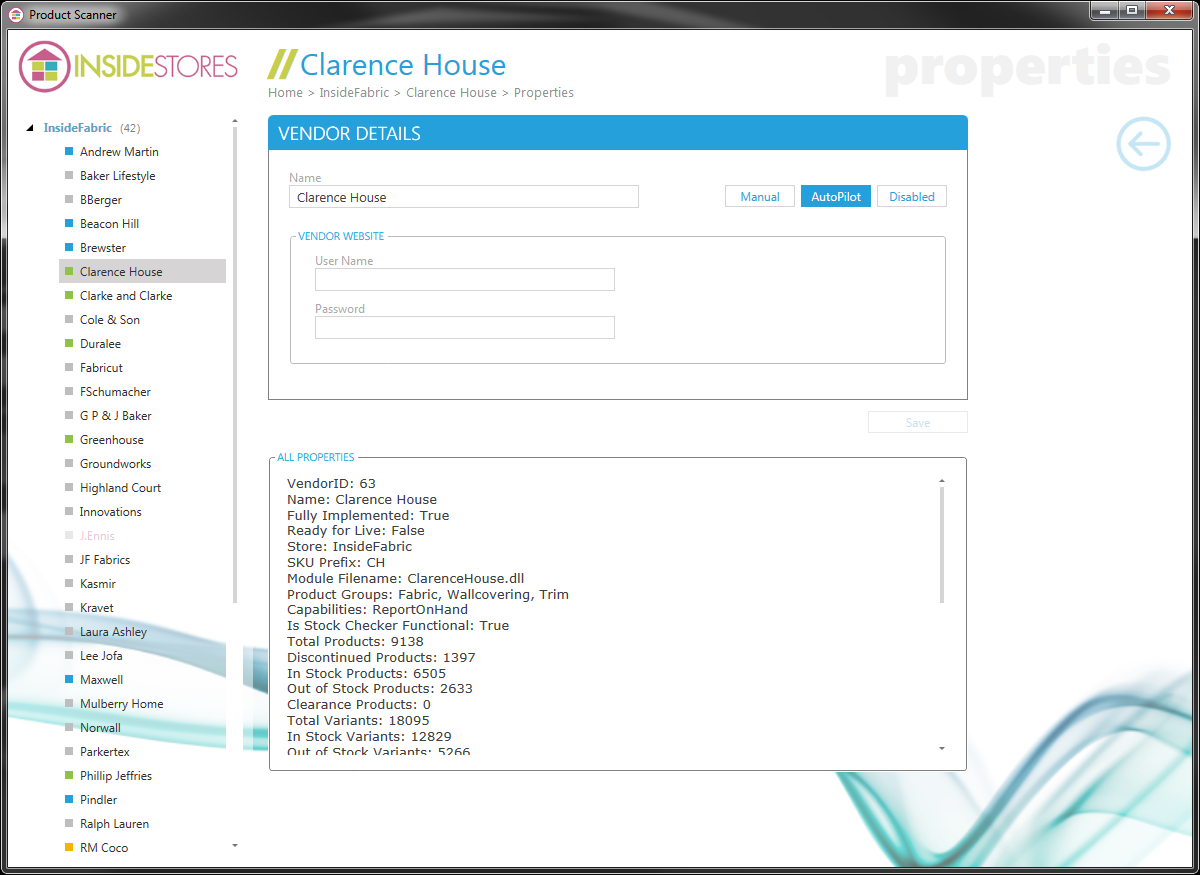Select Brewster vendor
Screen dimensions: 1200x875
[x=103, y=248]
